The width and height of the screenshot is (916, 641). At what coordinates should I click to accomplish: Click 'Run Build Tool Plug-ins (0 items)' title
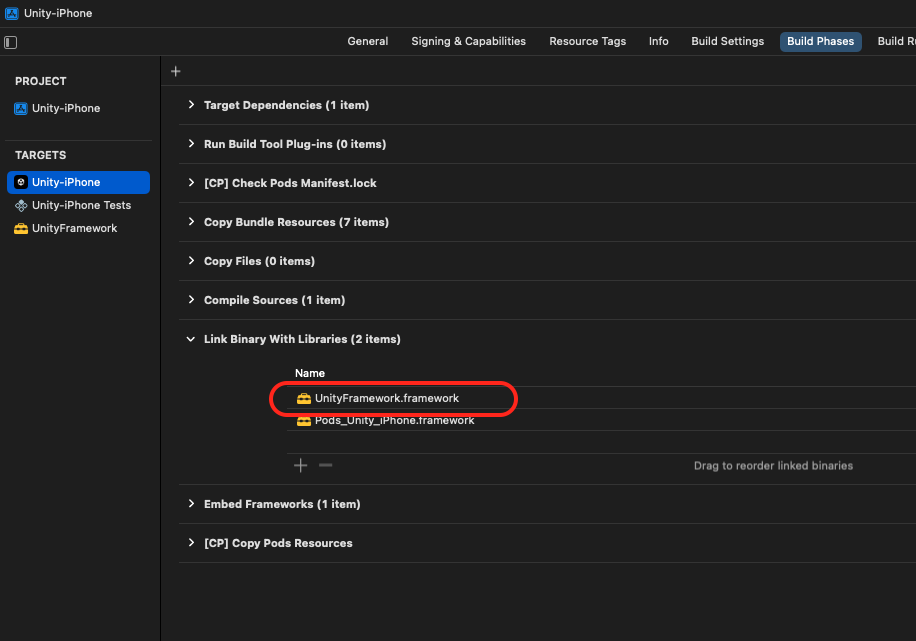pyautogui.click(x=295, y=144)
